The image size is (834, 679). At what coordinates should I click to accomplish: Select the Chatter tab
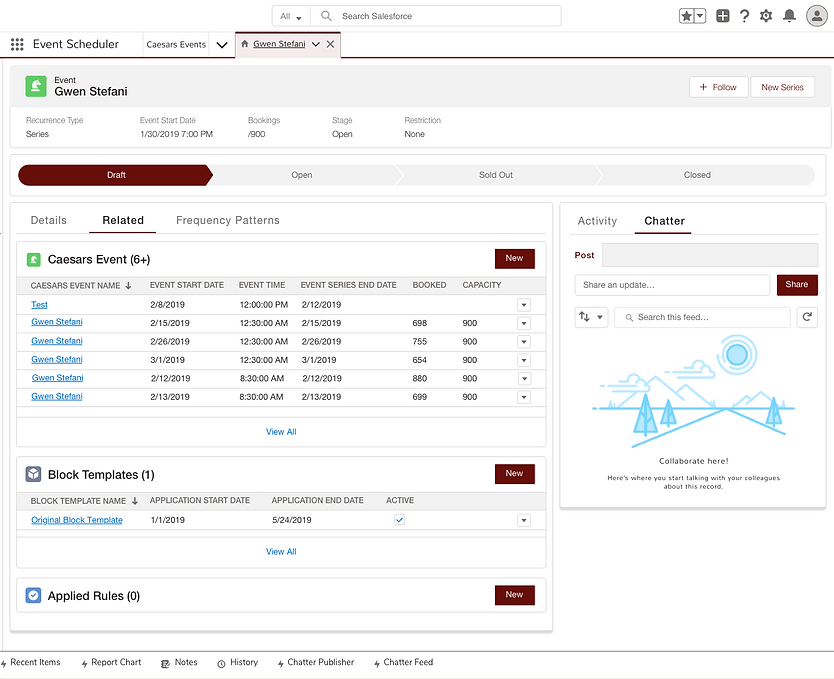tap(664, 221)
